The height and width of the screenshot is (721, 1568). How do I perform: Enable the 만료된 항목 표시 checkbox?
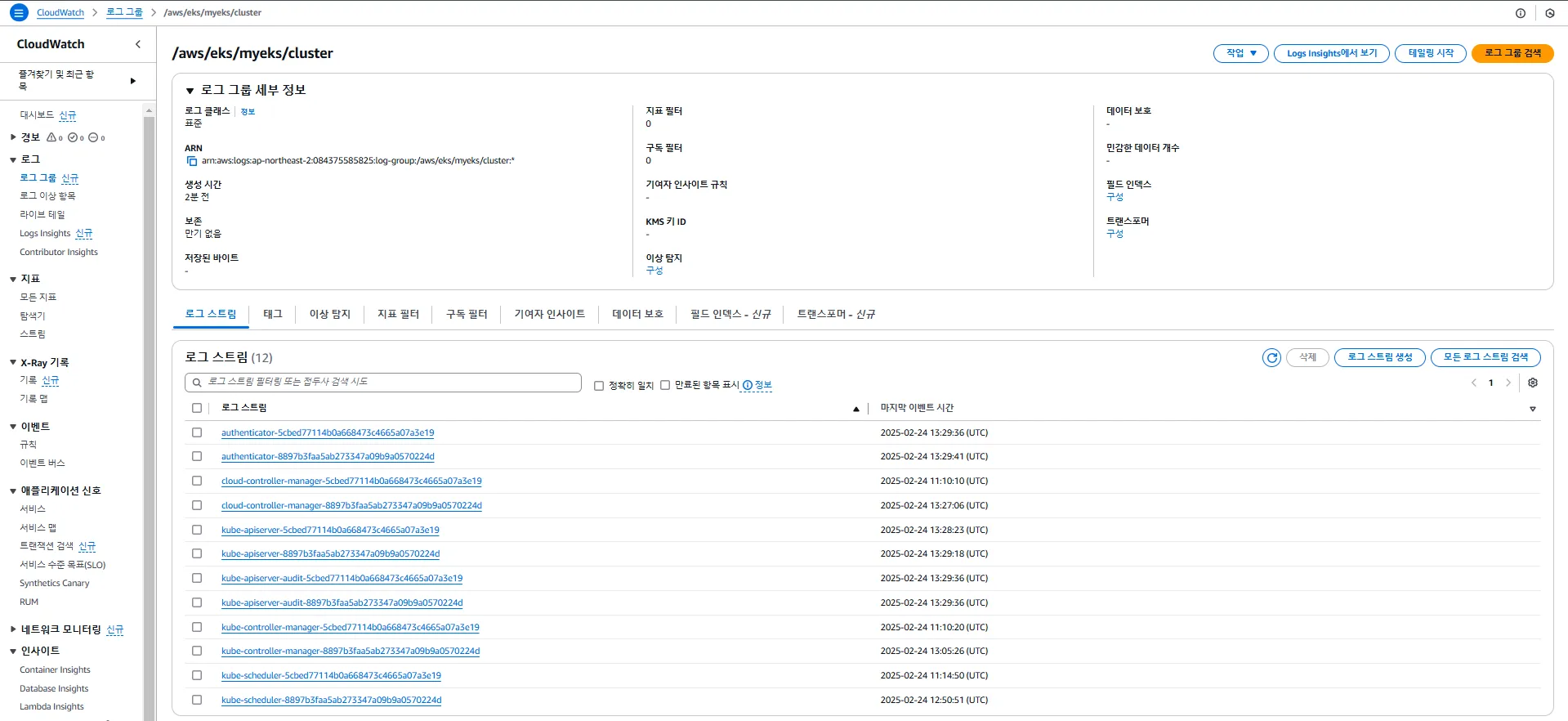(665, 385)
